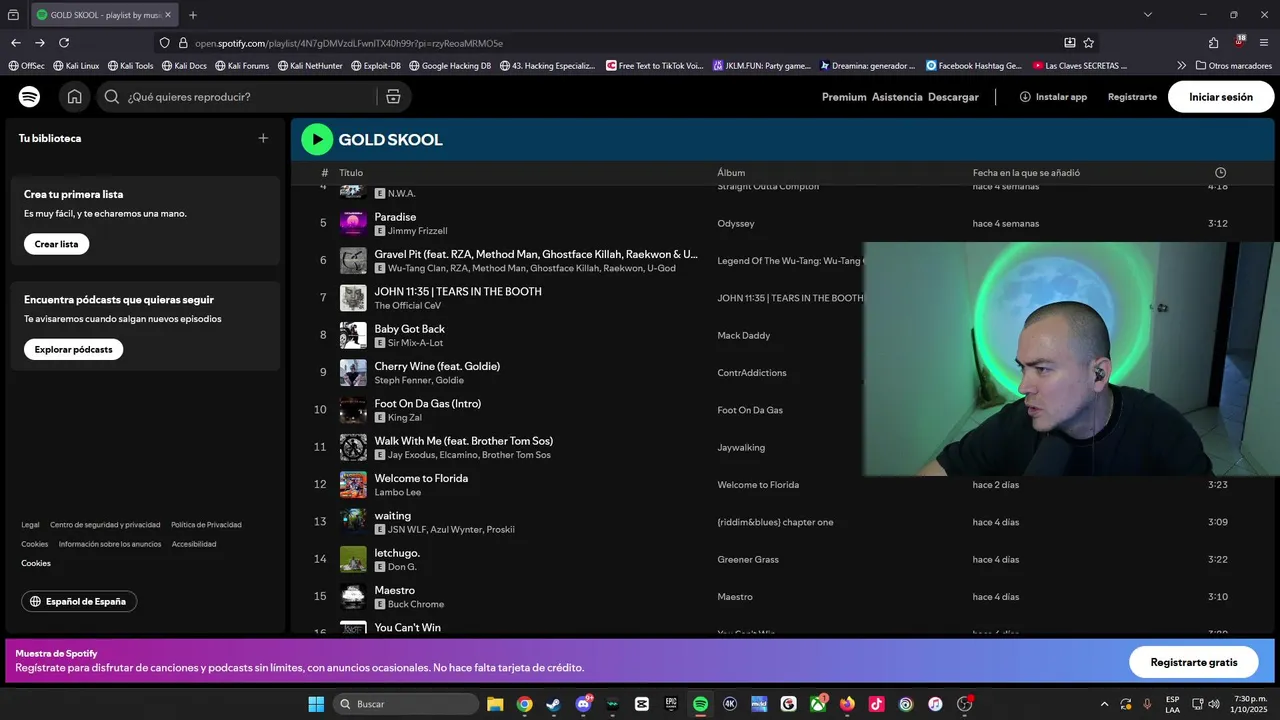Open the Descargar link

point(953,97)
